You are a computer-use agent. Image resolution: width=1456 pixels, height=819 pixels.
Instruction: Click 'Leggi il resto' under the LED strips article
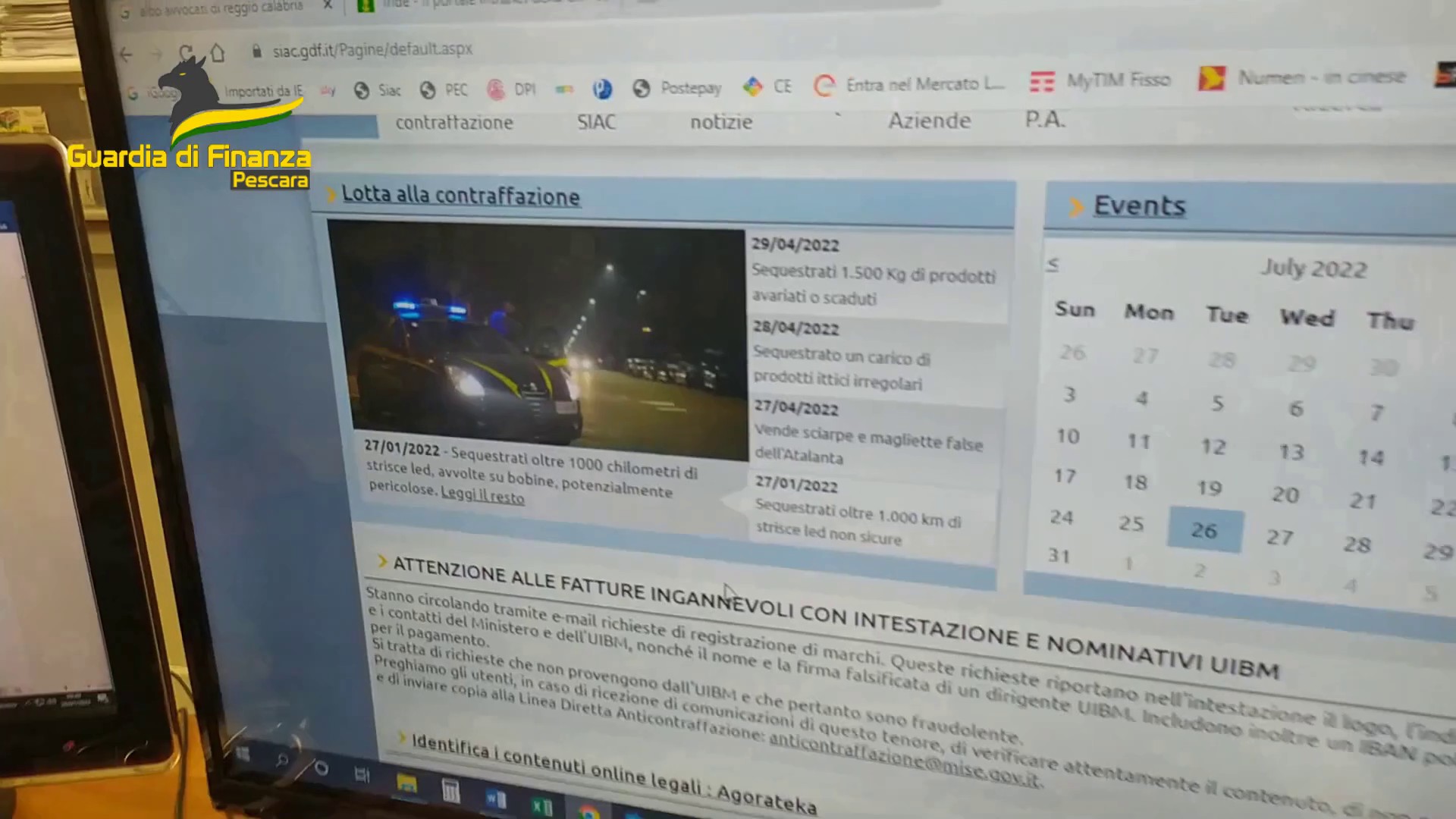(x=482, y=496)
